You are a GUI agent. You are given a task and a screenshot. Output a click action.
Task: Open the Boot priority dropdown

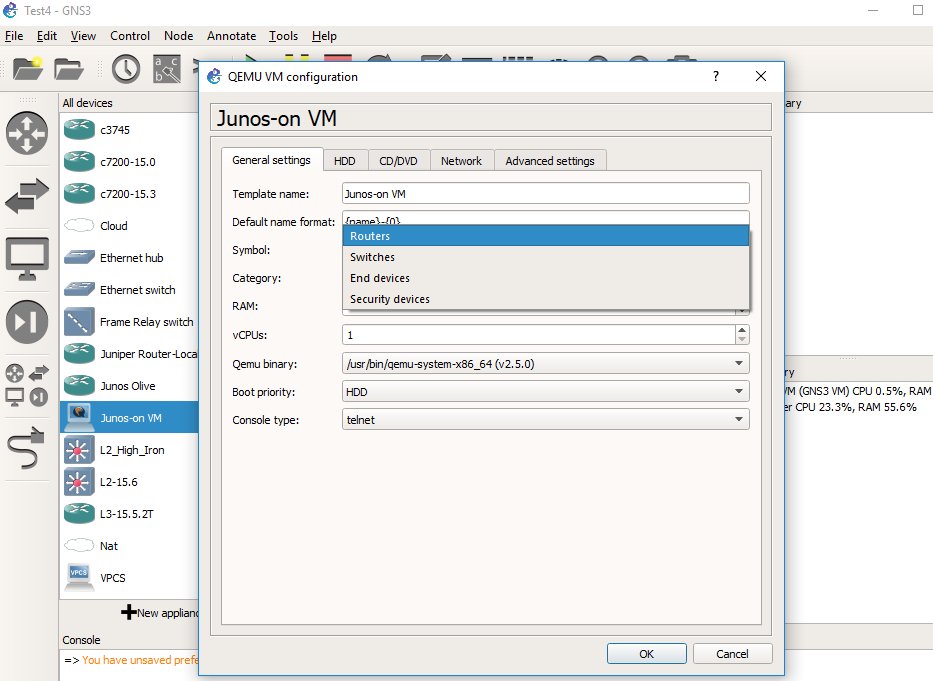(x=546, y=392)
